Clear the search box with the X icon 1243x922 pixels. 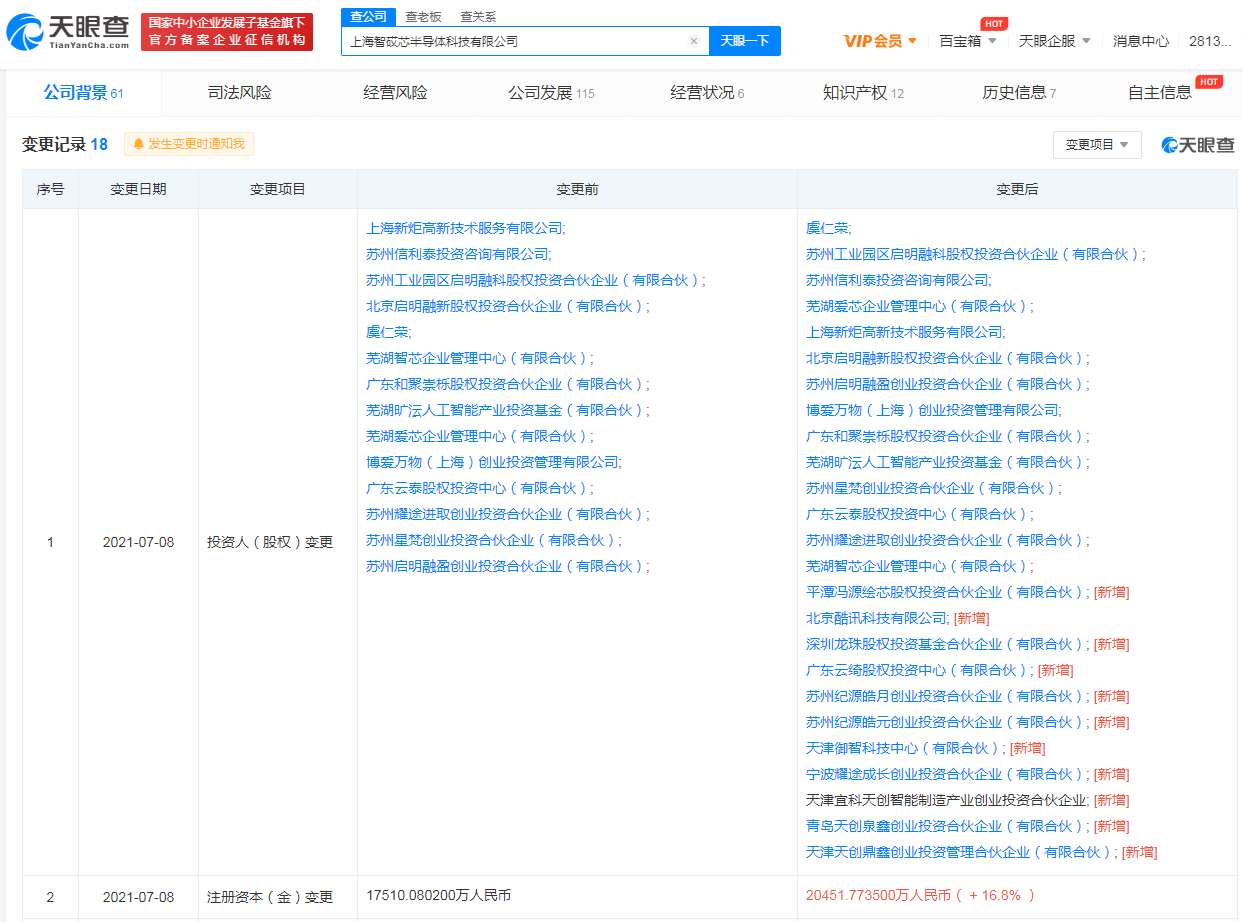[694, 42]
